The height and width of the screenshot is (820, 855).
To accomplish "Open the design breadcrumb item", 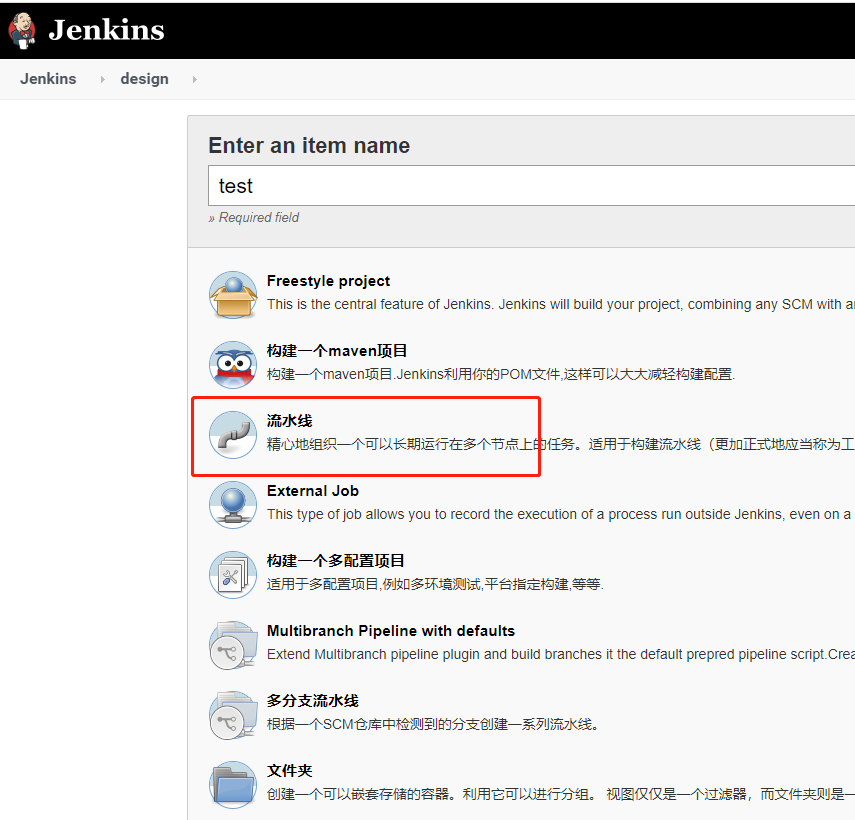I will pyautogui.click(x=144, y=78).
